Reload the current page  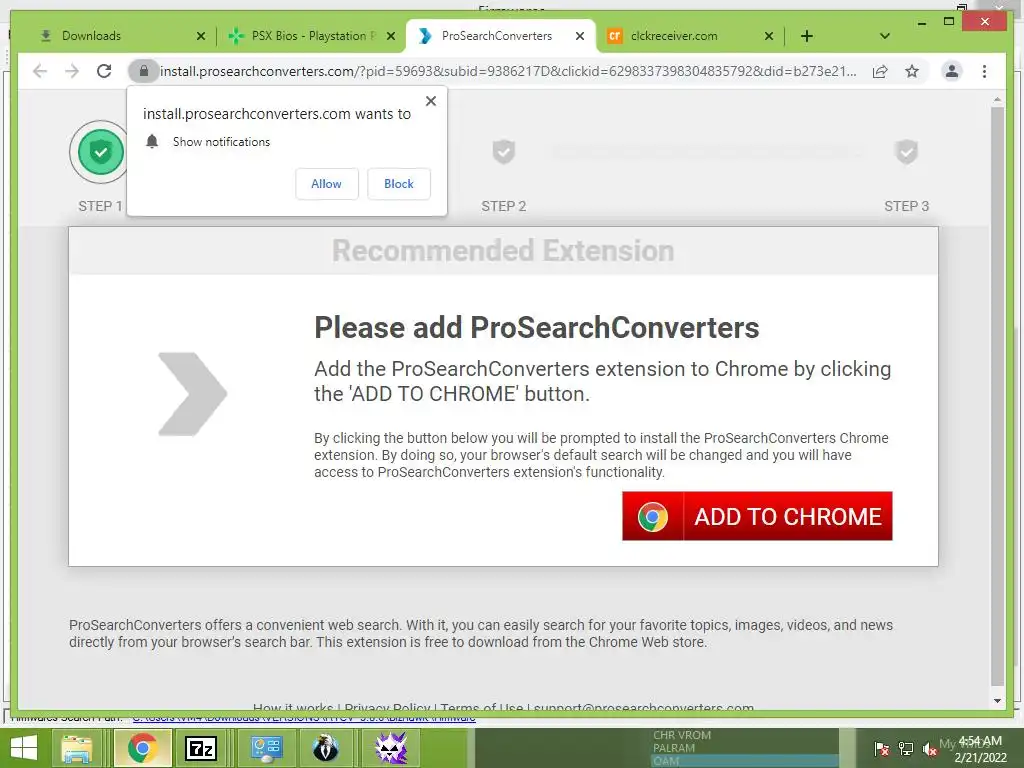coord(104,71)
